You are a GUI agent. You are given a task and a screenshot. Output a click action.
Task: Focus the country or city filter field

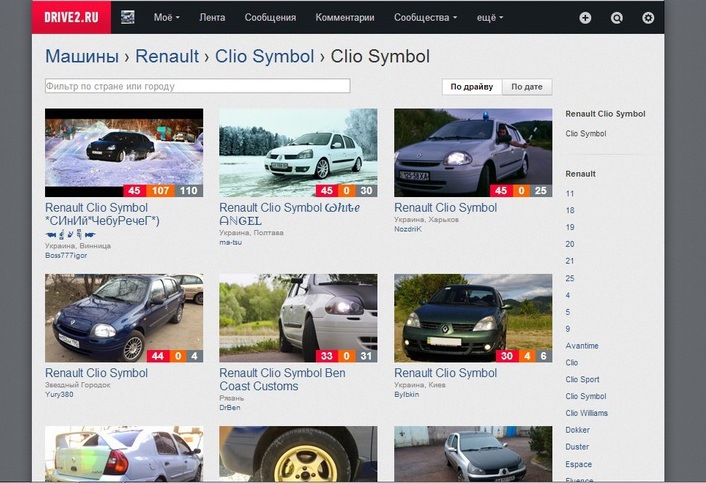click(x=198, y=86)
